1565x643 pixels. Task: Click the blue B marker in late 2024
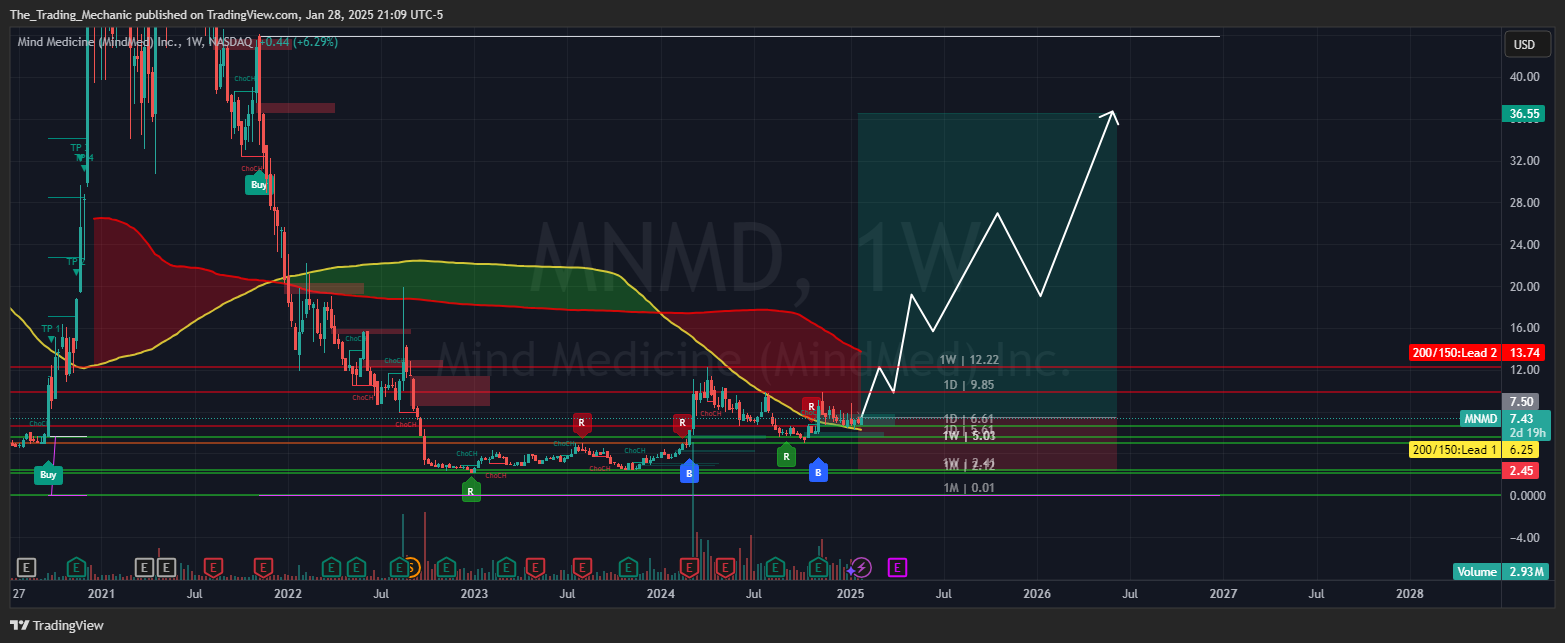click(818, 470)
